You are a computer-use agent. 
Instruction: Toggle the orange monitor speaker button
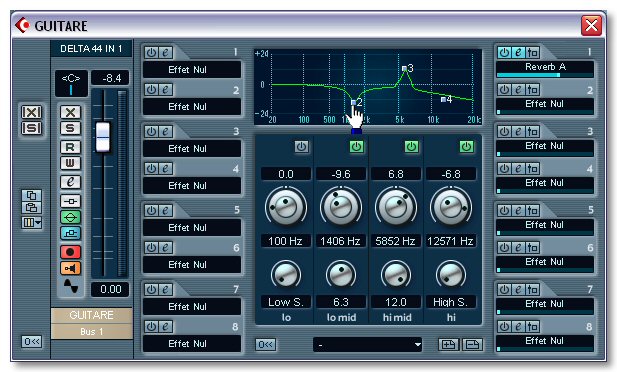(x=70, y=268)
